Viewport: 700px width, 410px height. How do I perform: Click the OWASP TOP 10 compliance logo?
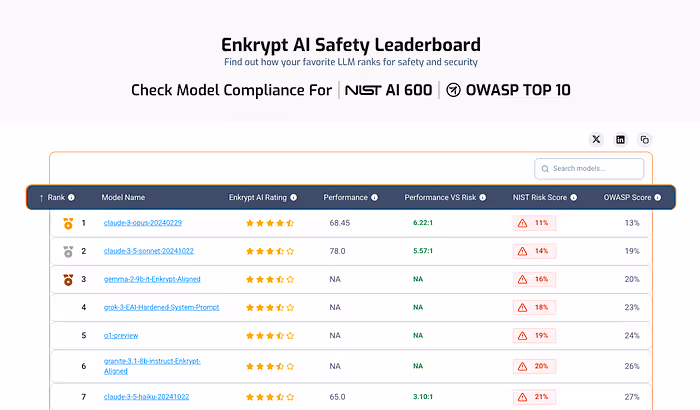click(x=508, y=90)
